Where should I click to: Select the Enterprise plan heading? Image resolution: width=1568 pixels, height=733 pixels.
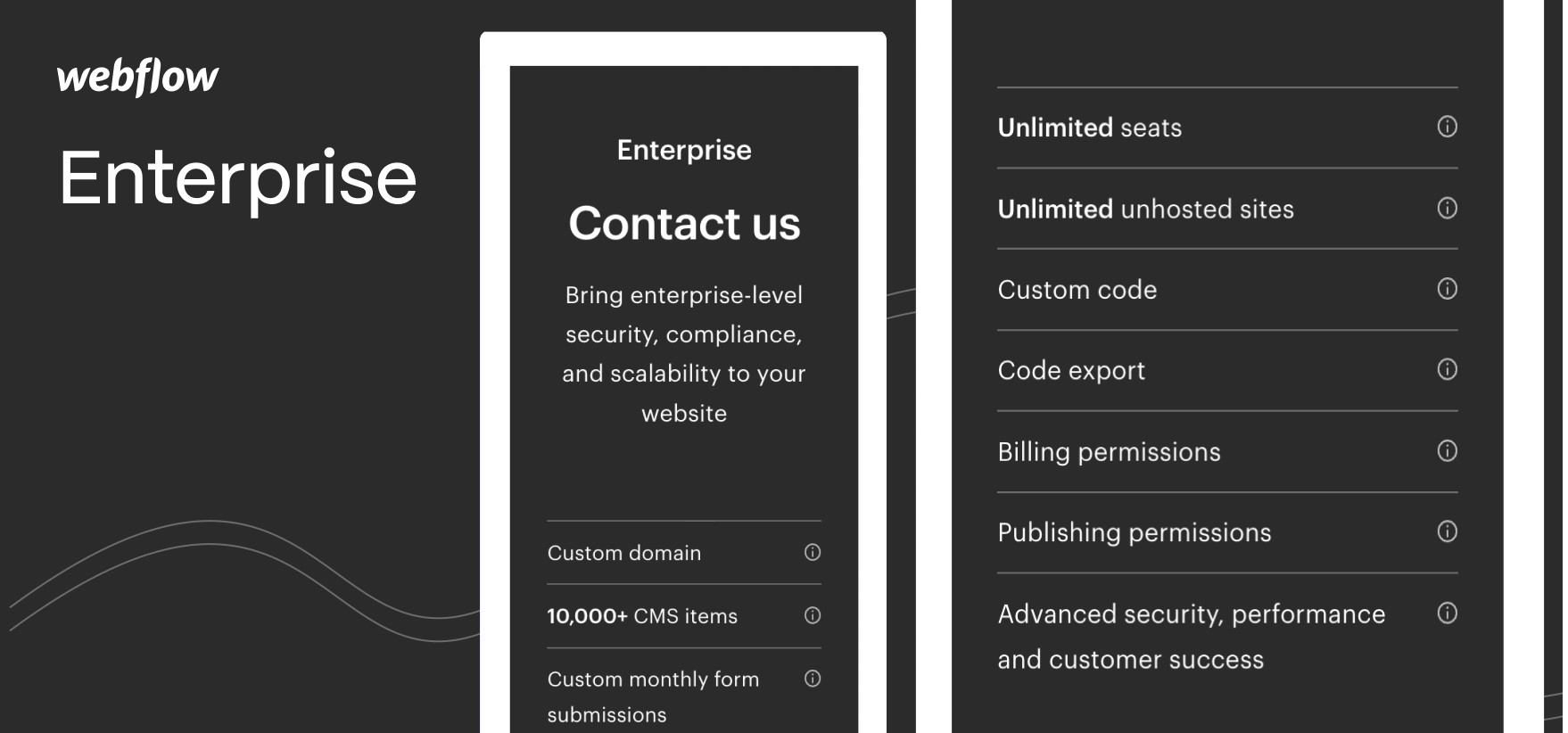(683, 150)
